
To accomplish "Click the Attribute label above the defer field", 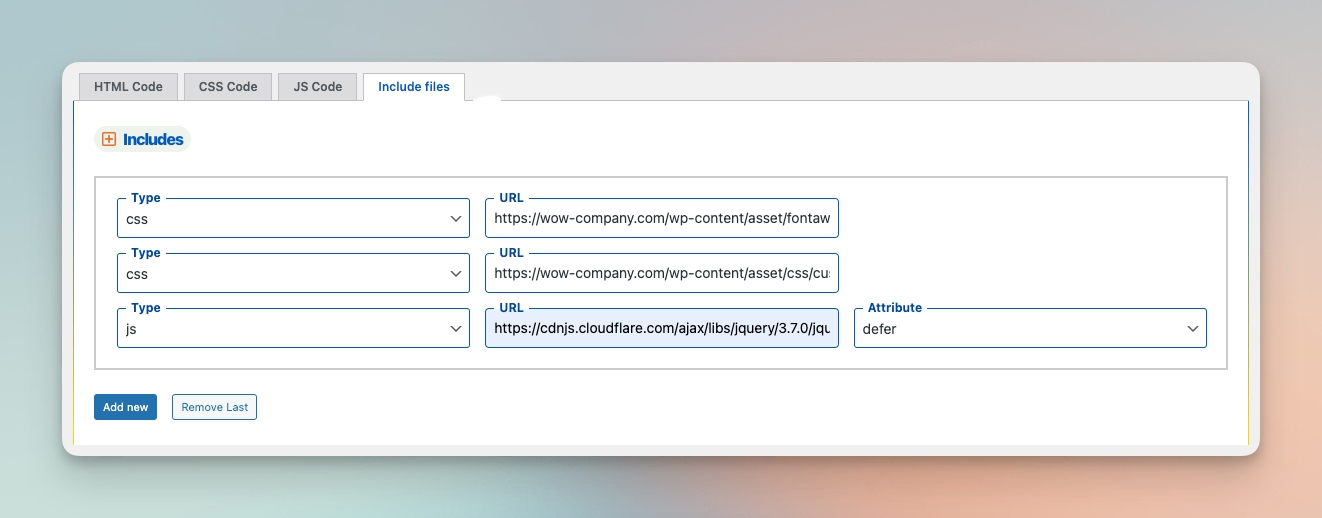I will (x=895, y=308).
